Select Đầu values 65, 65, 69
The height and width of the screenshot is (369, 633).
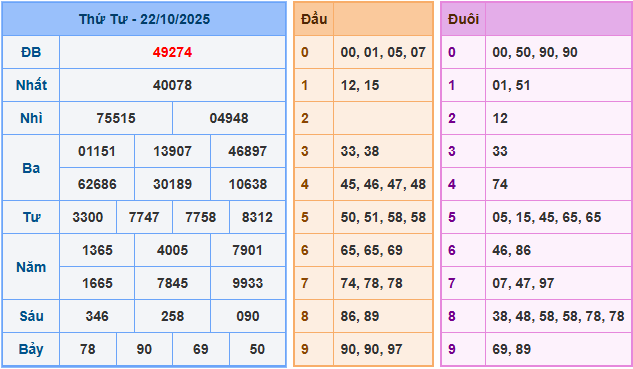(x=371, y=250)
